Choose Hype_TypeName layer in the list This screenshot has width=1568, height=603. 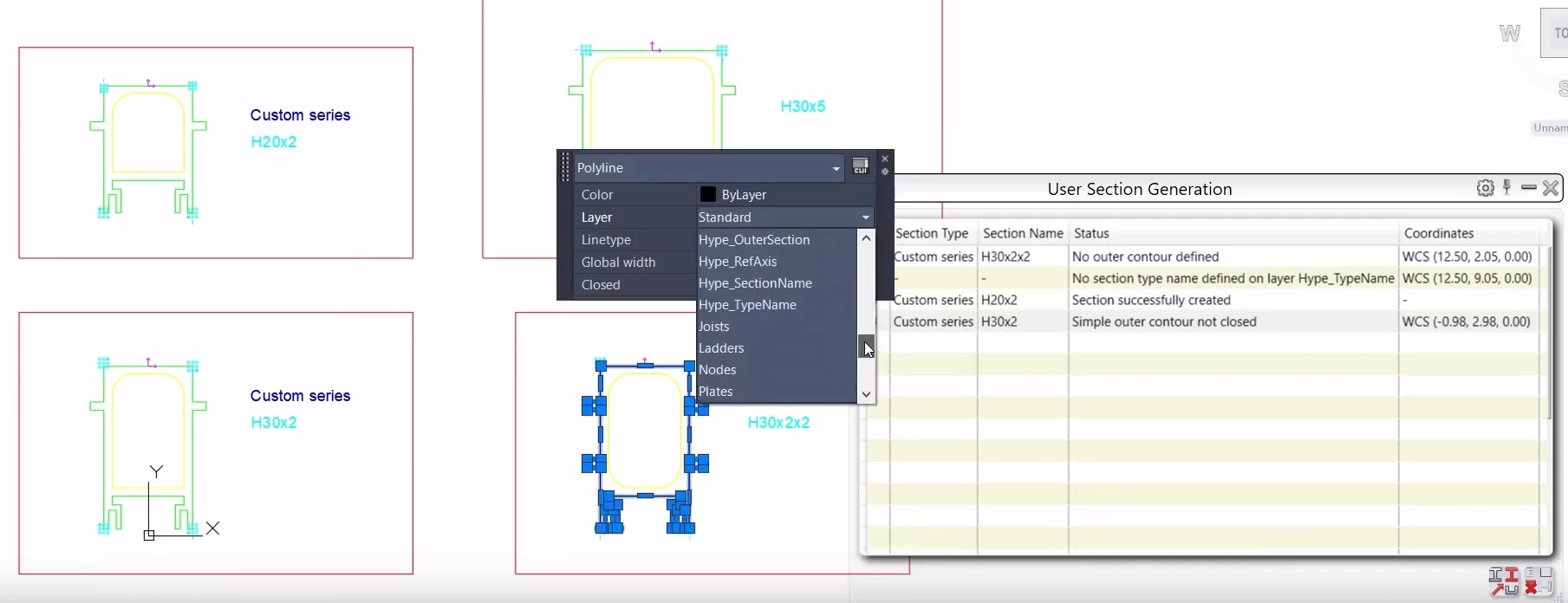tap(747, 305)
